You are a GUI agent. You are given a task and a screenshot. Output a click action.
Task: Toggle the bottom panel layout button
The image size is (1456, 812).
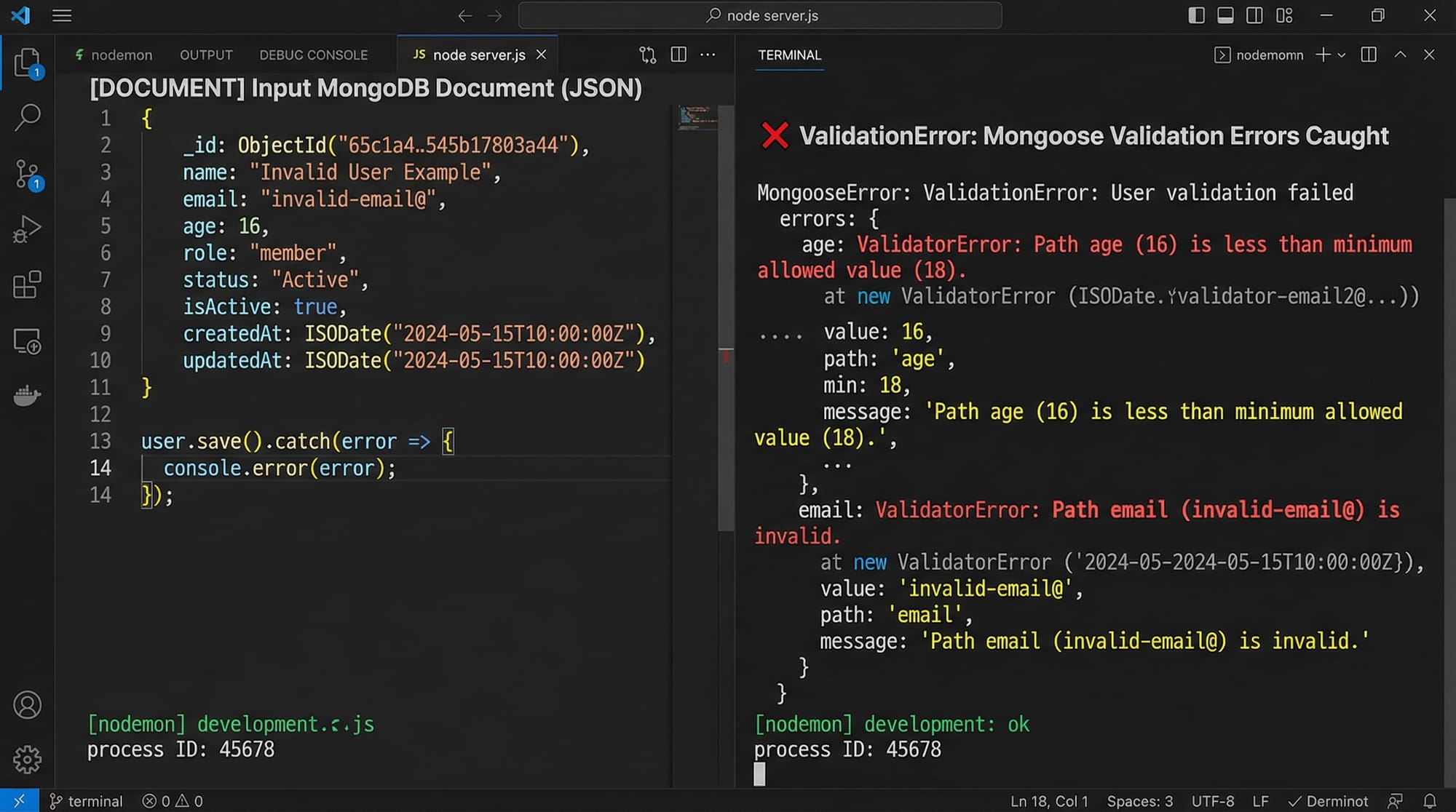(x=1225, y=15)
